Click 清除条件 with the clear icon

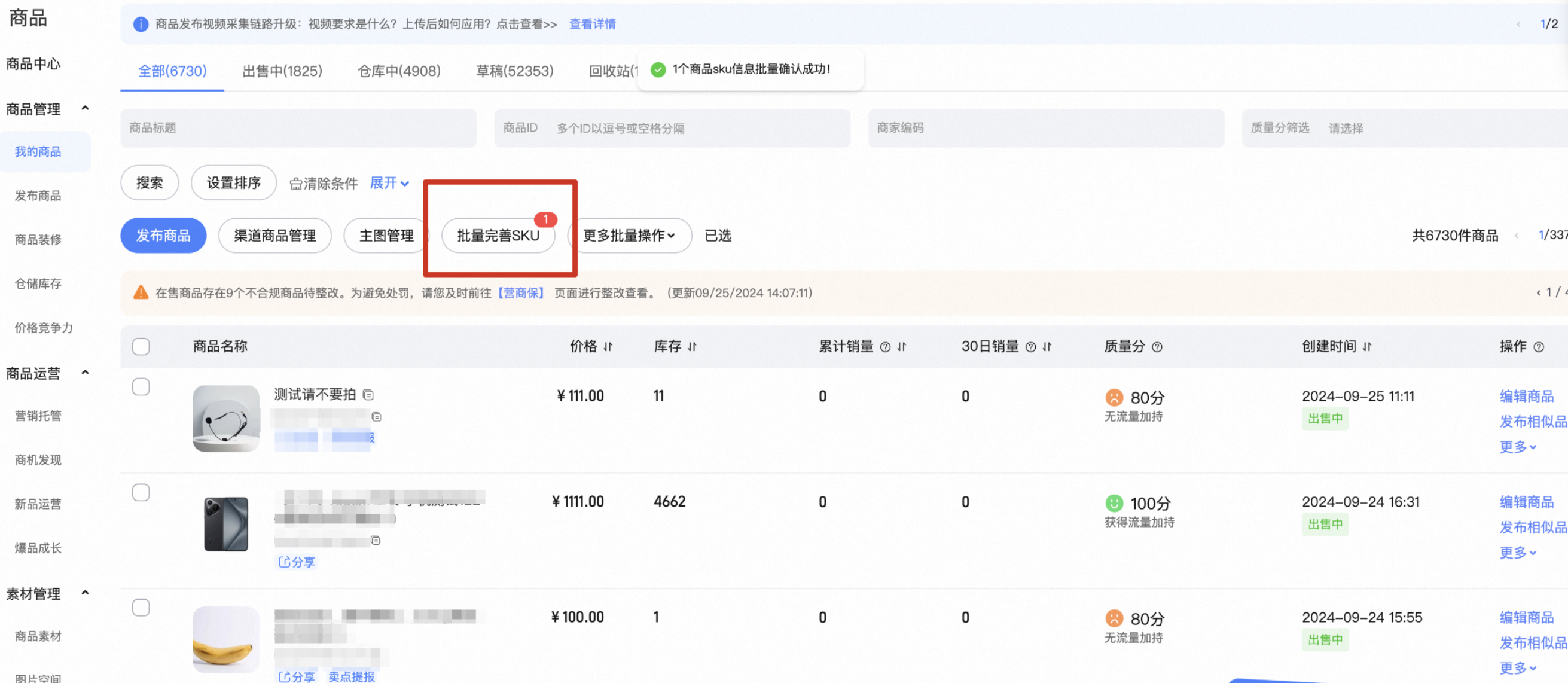323,183
